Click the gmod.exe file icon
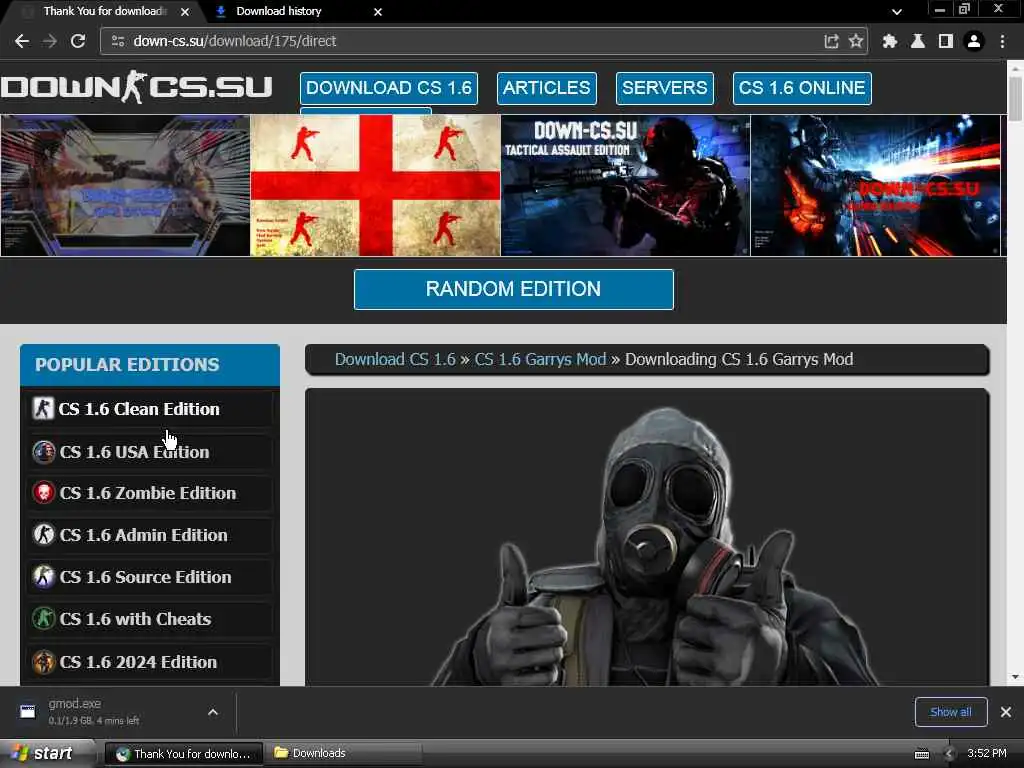The height and width of the screenshot is (768, 1024). point(27,712)
